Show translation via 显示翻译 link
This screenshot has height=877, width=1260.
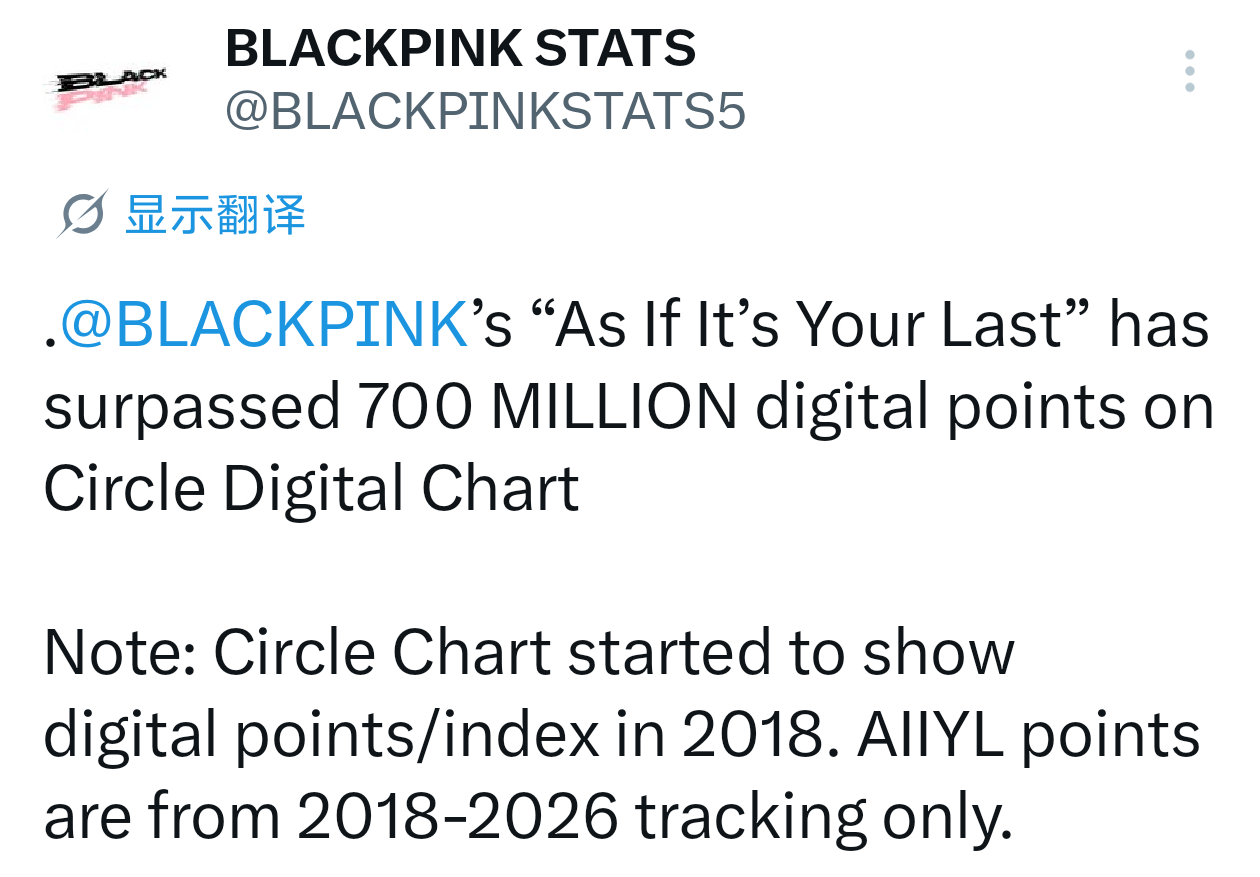coord(215,214)
